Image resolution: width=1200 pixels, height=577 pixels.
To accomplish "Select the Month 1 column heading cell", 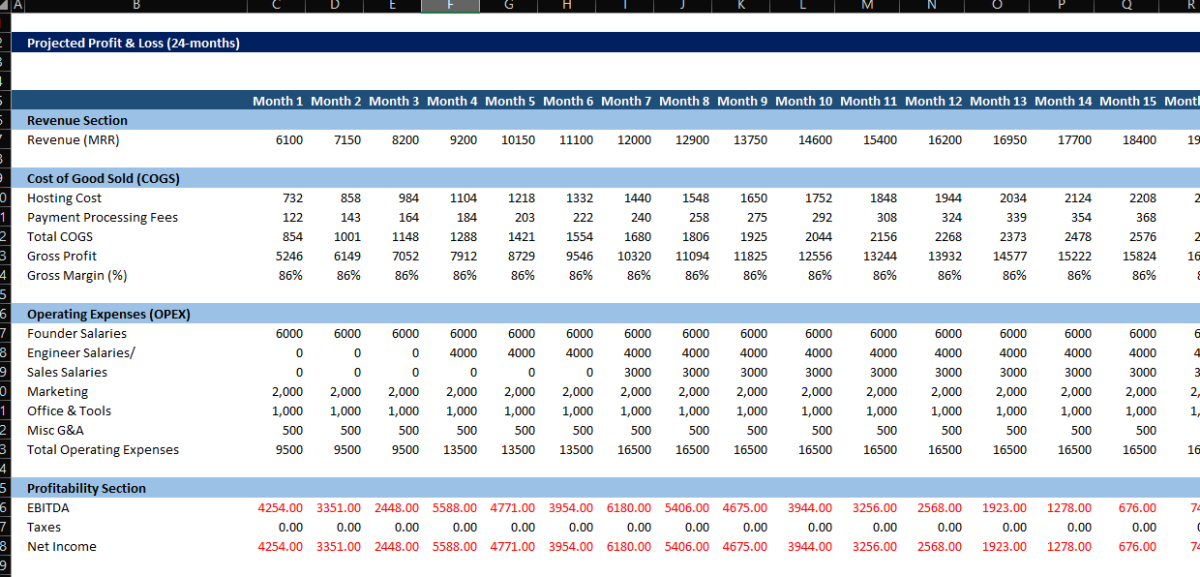I will click(277, 101).
